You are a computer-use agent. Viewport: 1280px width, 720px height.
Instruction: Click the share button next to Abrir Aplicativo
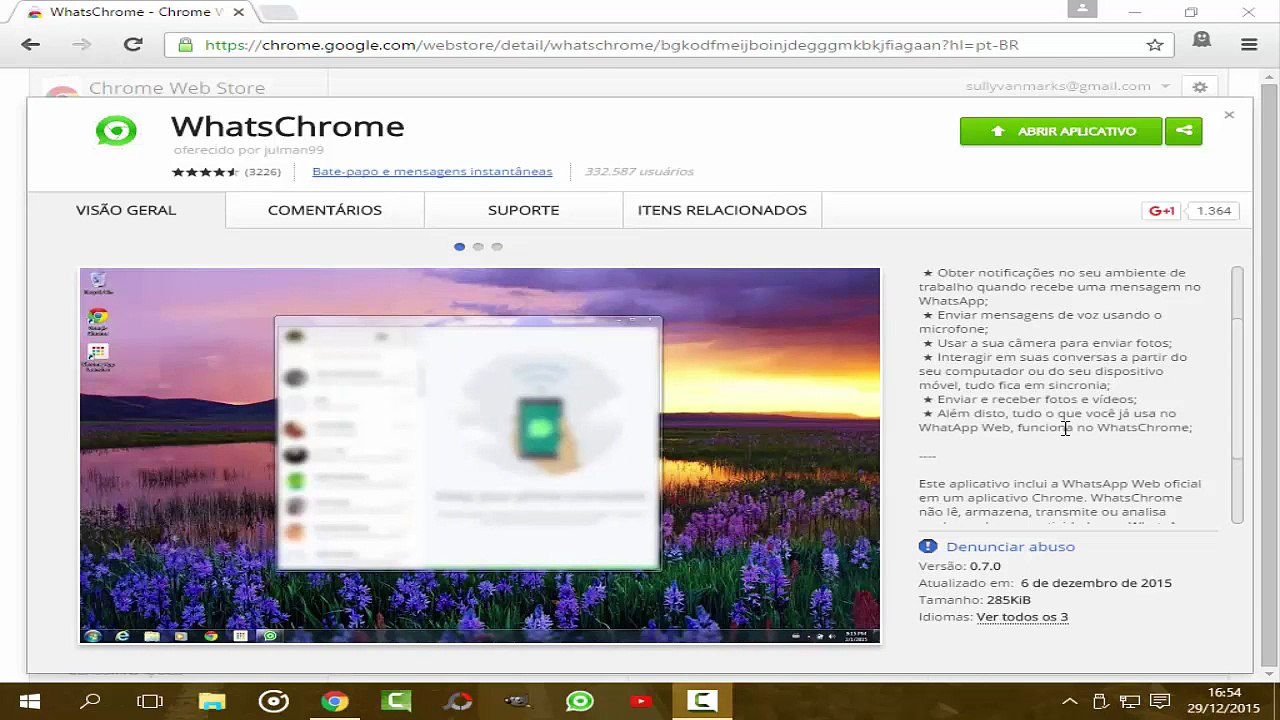1184,131
